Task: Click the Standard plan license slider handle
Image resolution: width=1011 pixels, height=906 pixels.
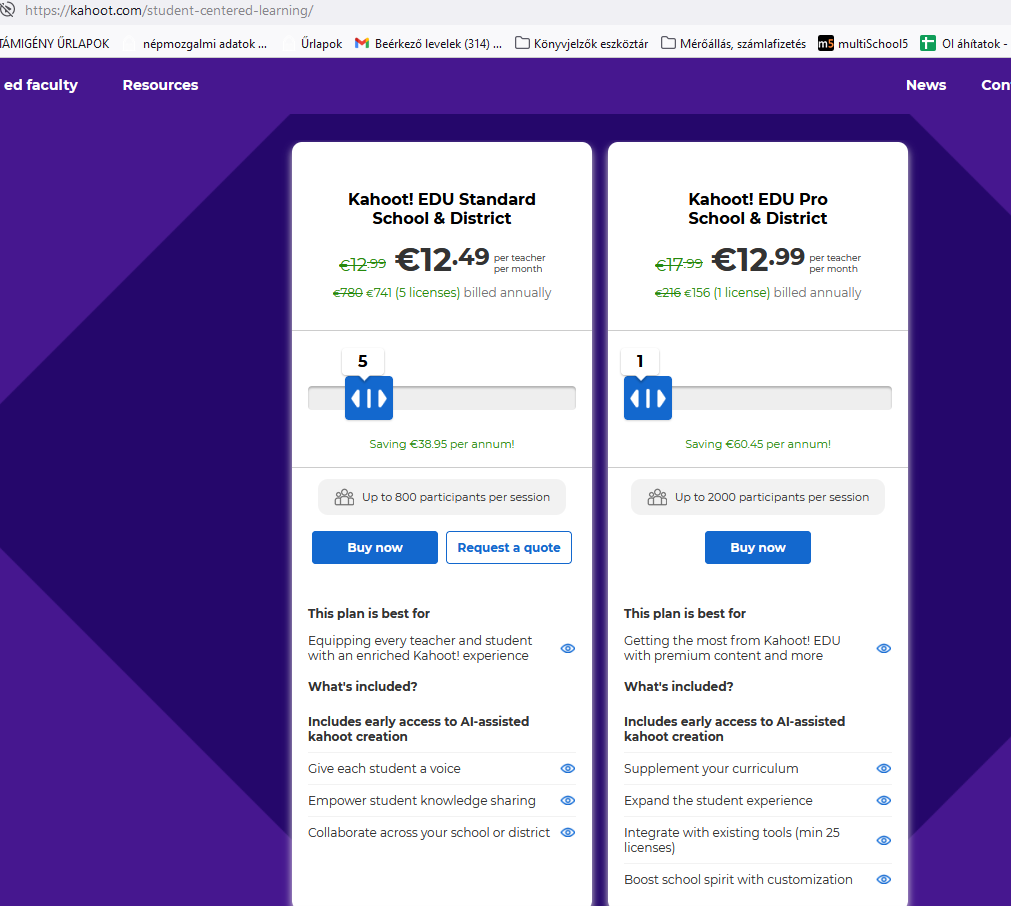Action: click(369, 398)
